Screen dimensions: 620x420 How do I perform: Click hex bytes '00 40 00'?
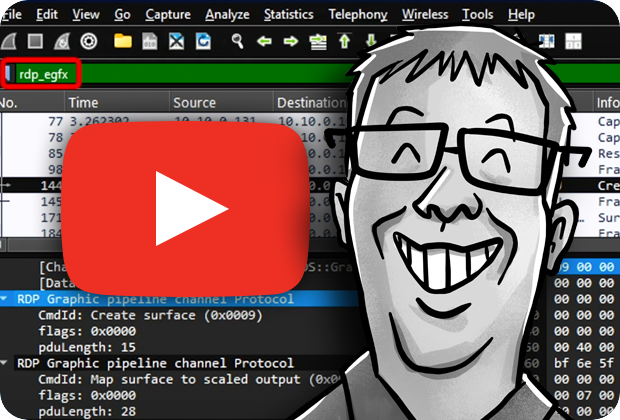(584, 347)
